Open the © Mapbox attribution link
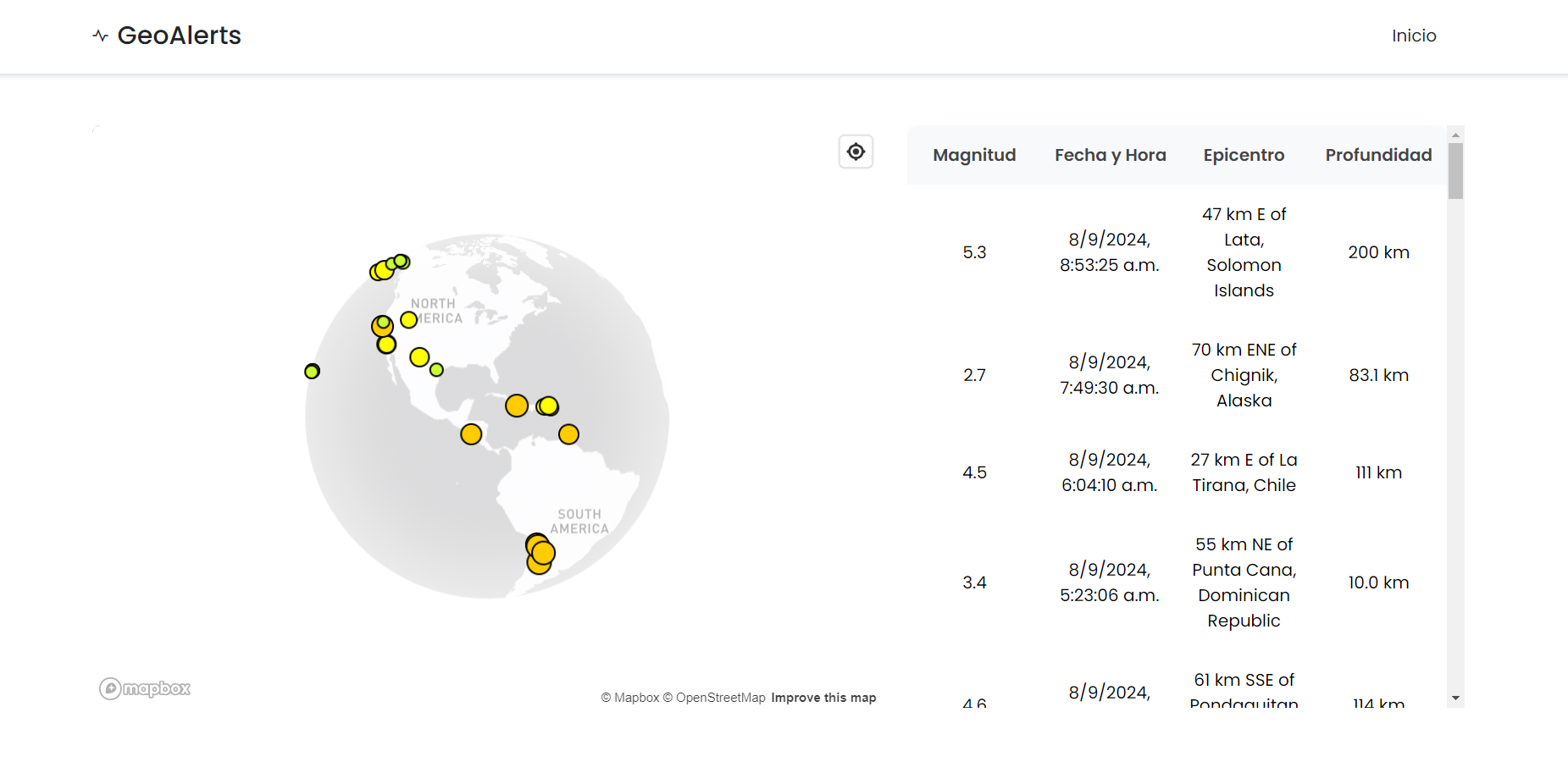This screenshot has height=773, width=1568. [x=630, y=698]
